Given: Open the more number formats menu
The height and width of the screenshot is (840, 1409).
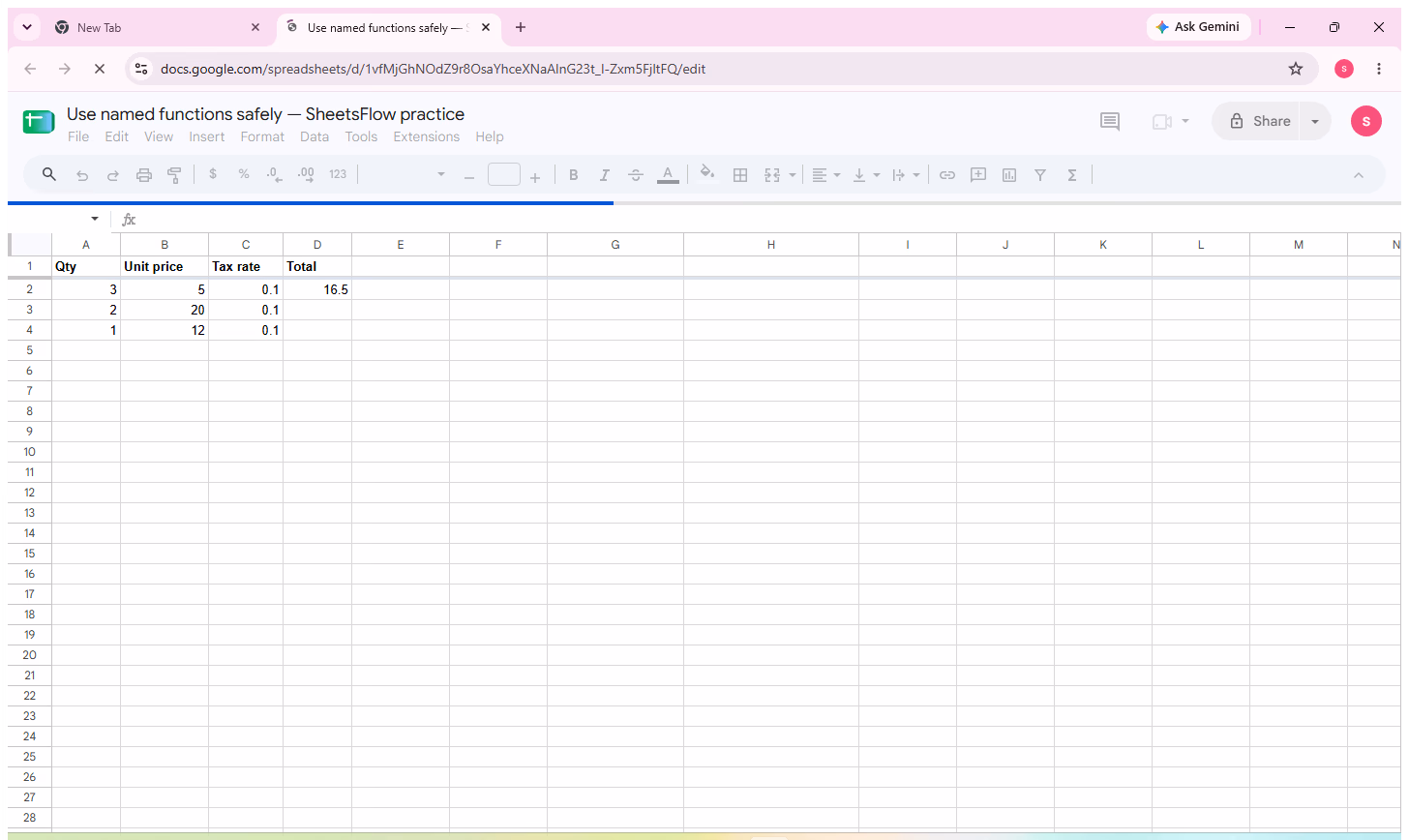Looking at the screenshot, I should pos(338,174).
